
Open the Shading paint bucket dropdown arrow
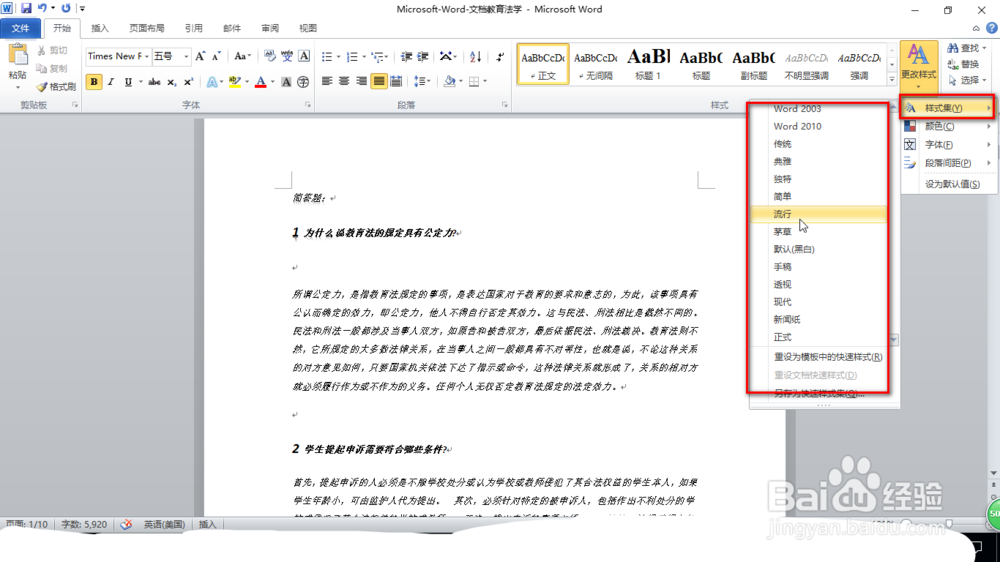point(460,81)
